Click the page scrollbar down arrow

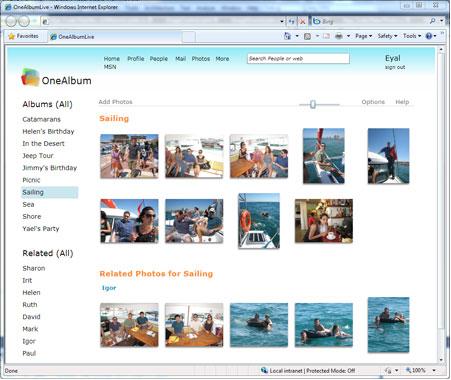click(x=441, y=360)
